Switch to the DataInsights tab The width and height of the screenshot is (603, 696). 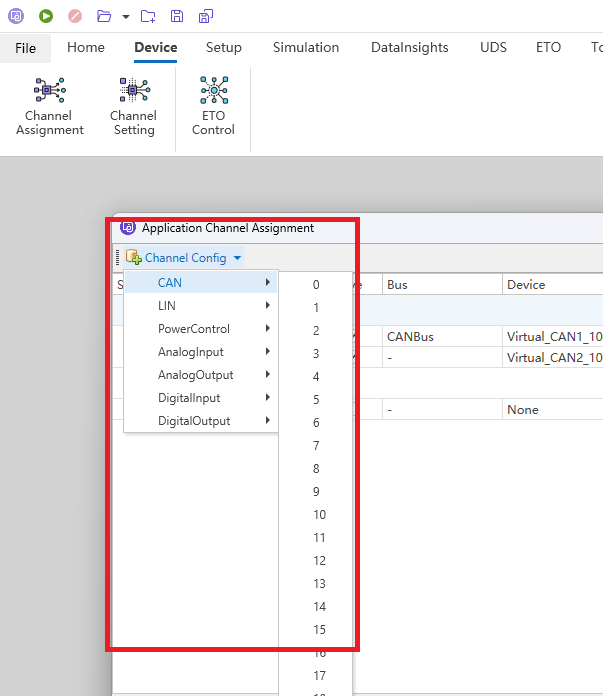(409, 48)
